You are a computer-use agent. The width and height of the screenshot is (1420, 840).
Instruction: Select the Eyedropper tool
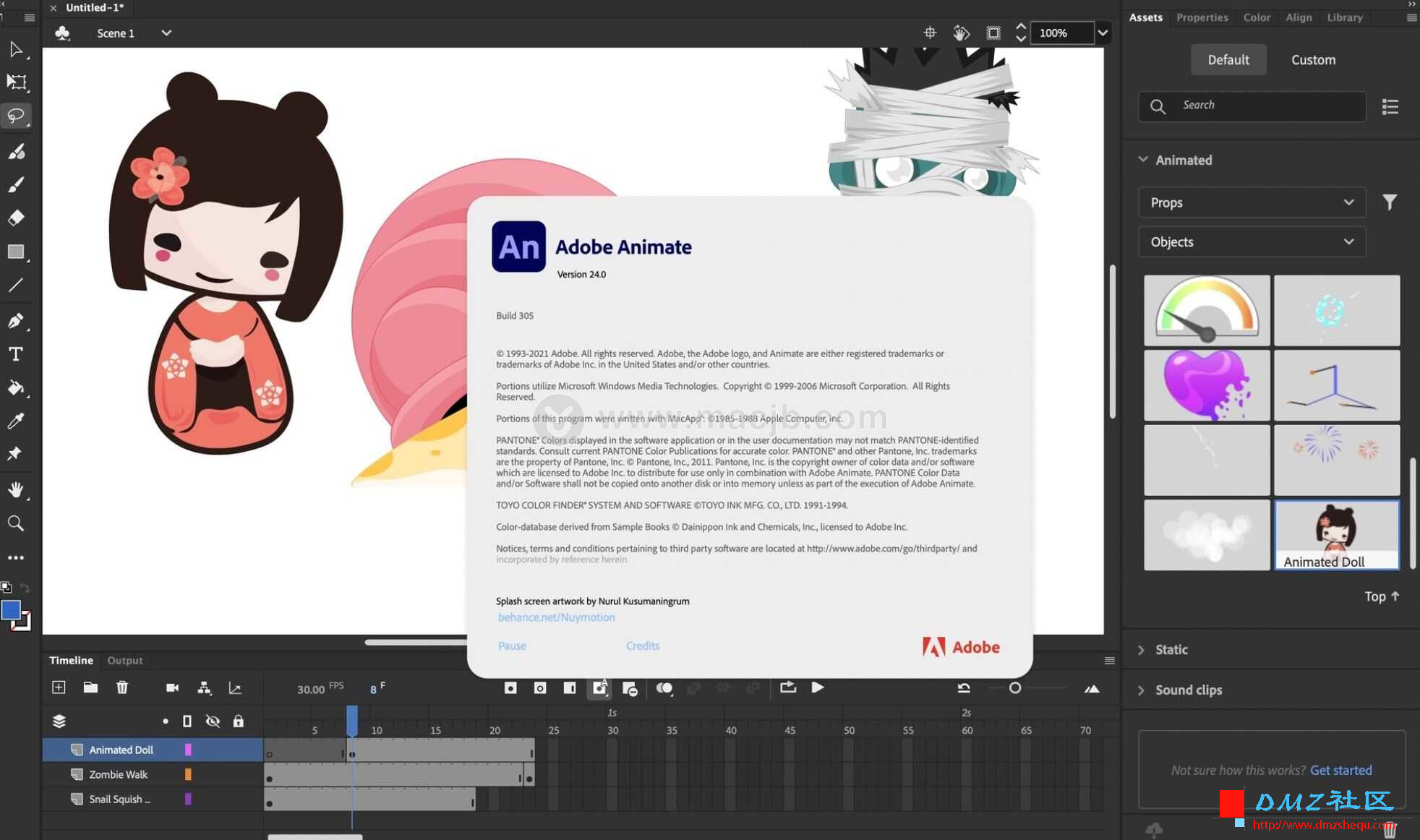tap(16, 421)
